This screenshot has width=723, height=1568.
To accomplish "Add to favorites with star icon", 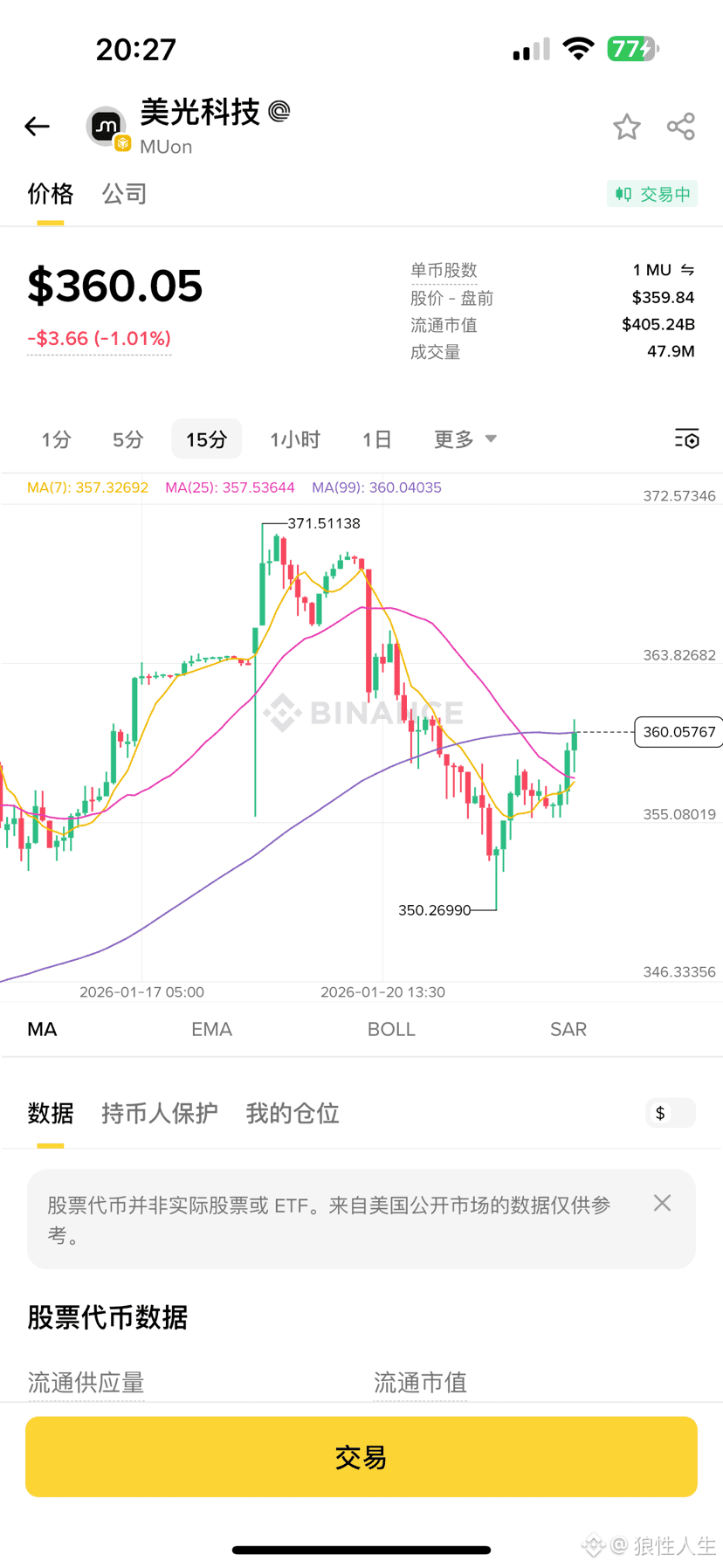I will click(x=626, y=127).
